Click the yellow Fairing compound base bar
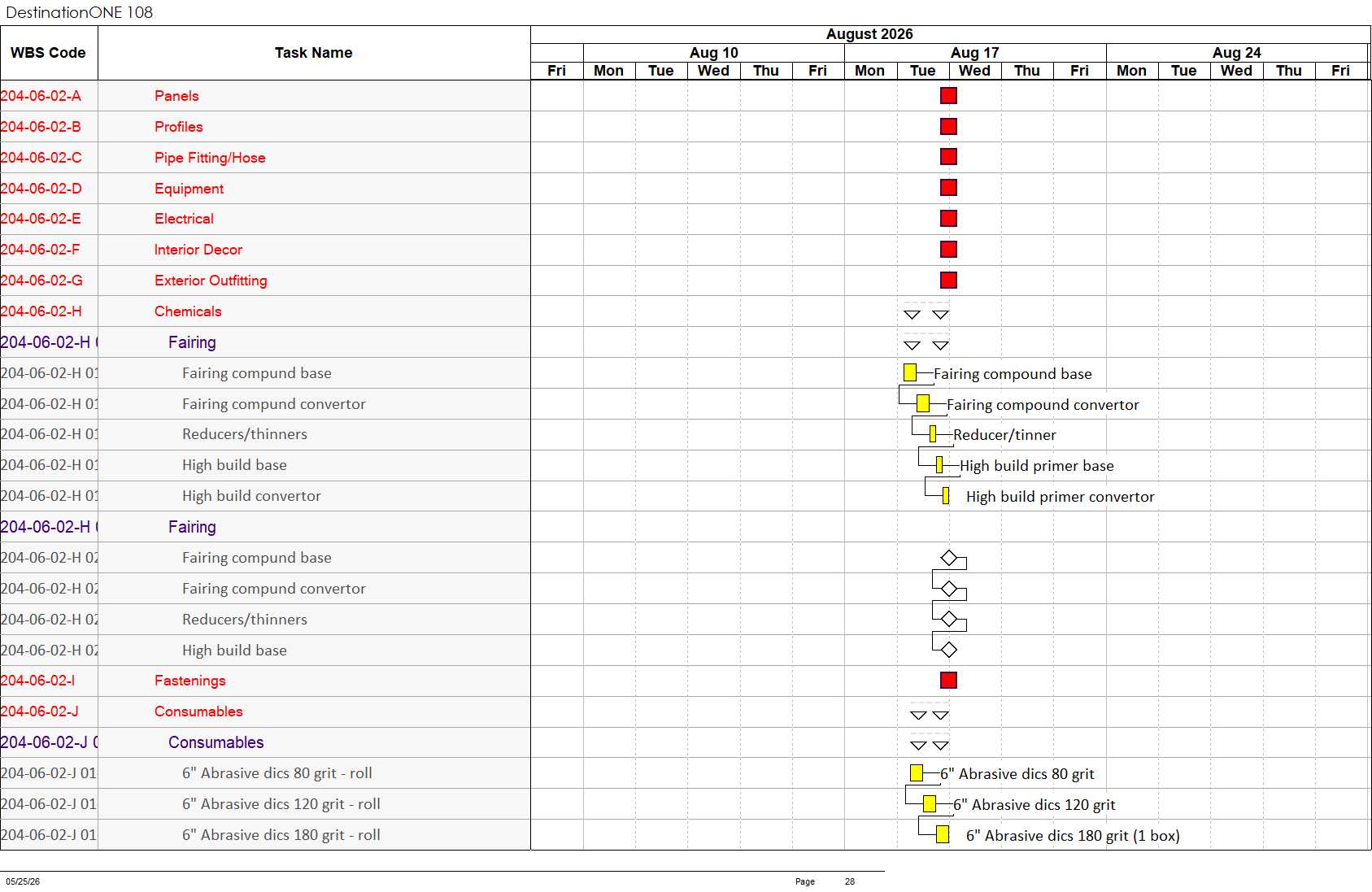Viewport: 1372px width, 892px height. click(910, 372)
